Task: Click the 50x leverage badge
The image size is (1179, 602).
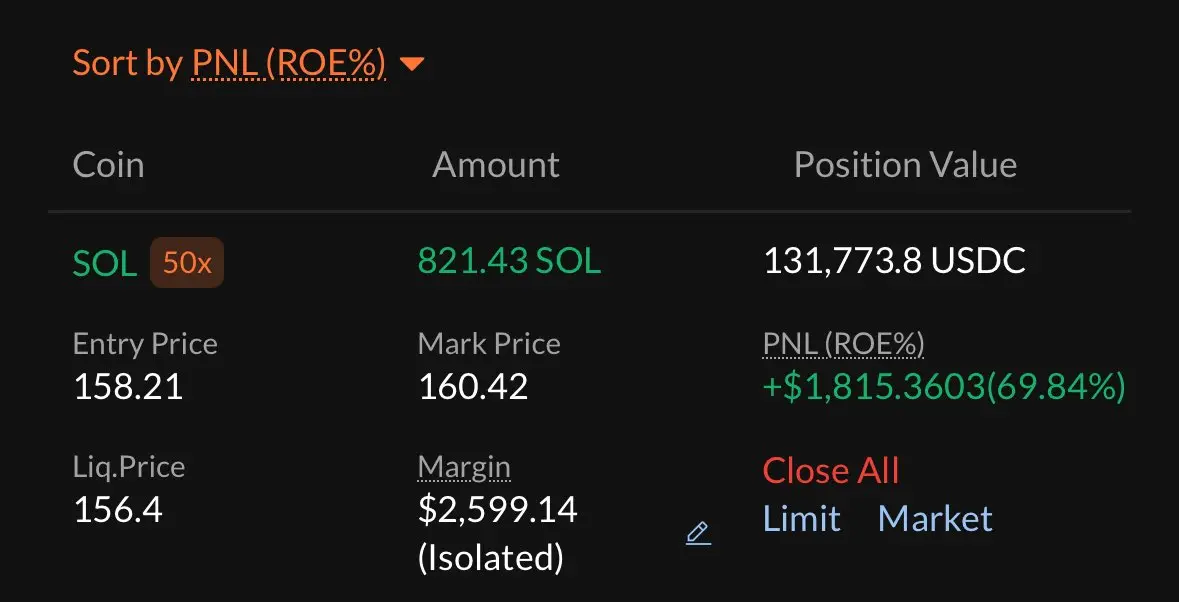Action: tap(187, 262)
